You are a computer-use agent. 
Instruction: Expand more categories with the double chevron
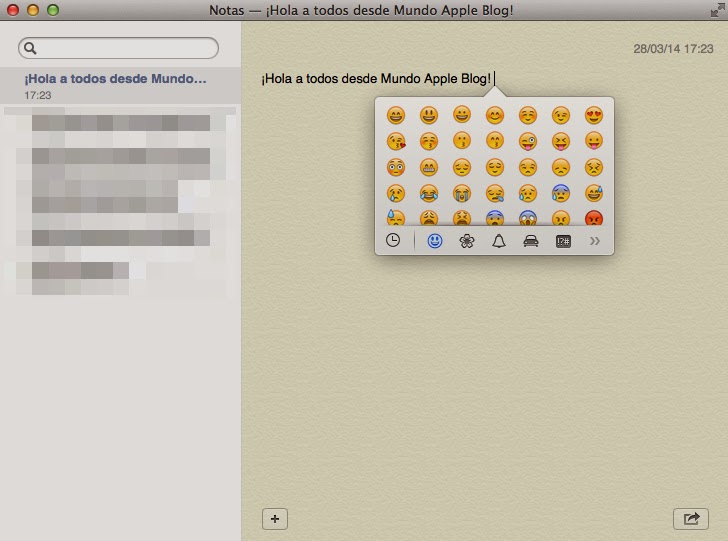click(x=595, y=241)
